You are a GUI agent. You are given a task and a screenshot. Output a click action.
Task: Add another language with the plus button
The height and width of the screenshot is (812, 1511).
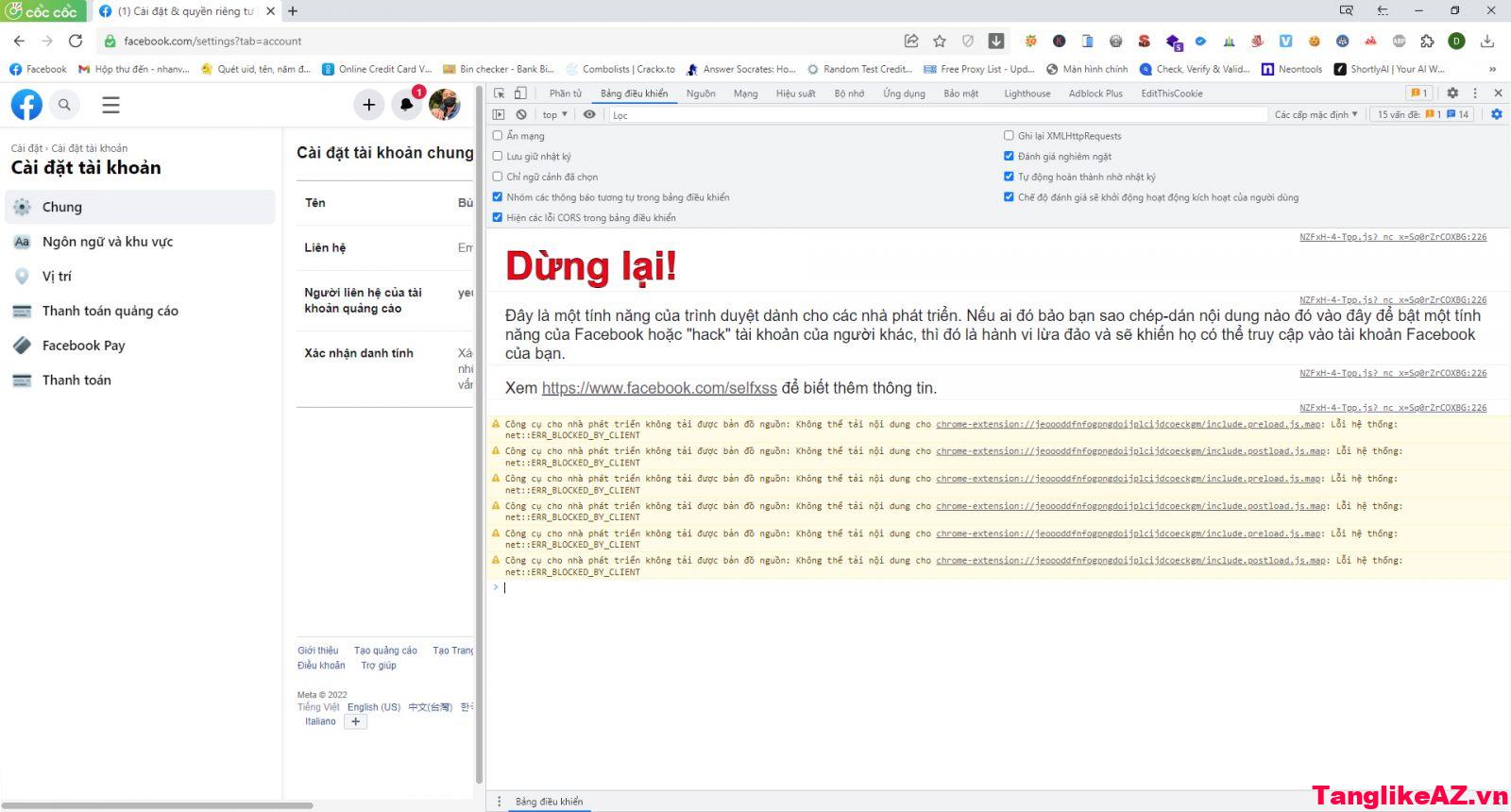355,721
